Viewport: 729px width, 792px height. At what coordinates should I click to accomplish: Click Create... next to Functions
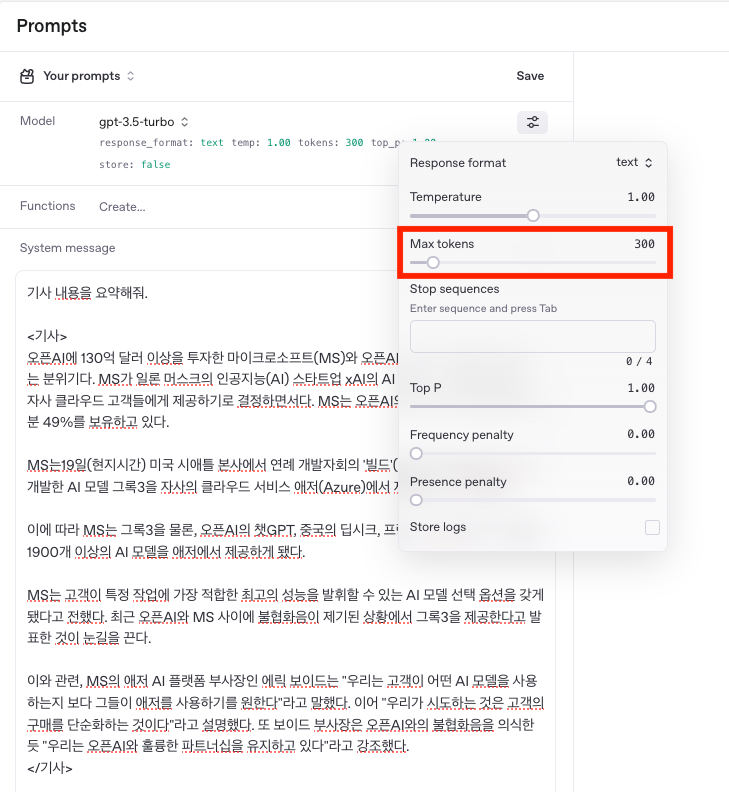coord(122,207)
